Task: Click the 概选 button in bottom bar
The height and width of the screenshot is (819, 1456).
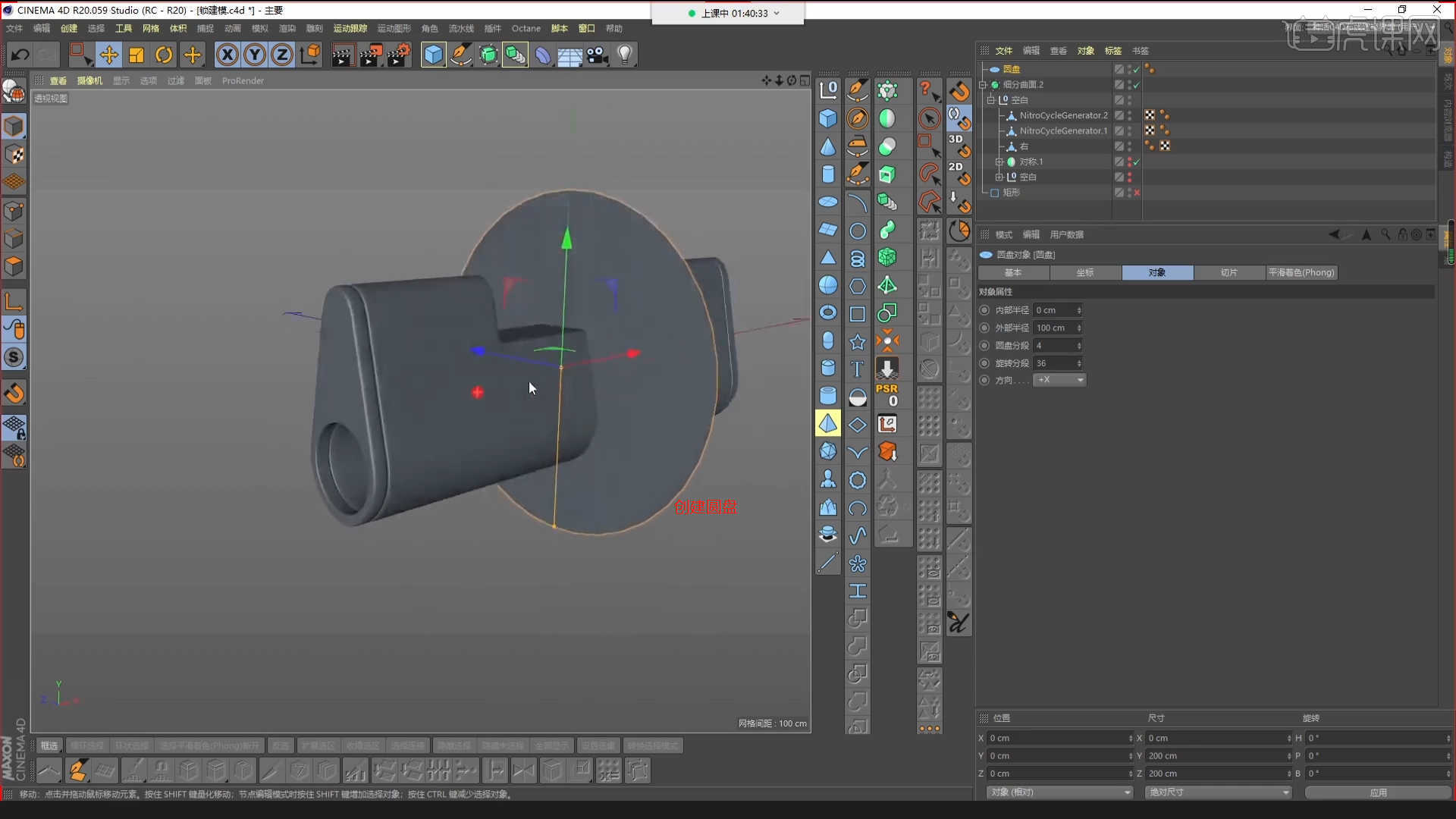Action: [x=49, y=746]
